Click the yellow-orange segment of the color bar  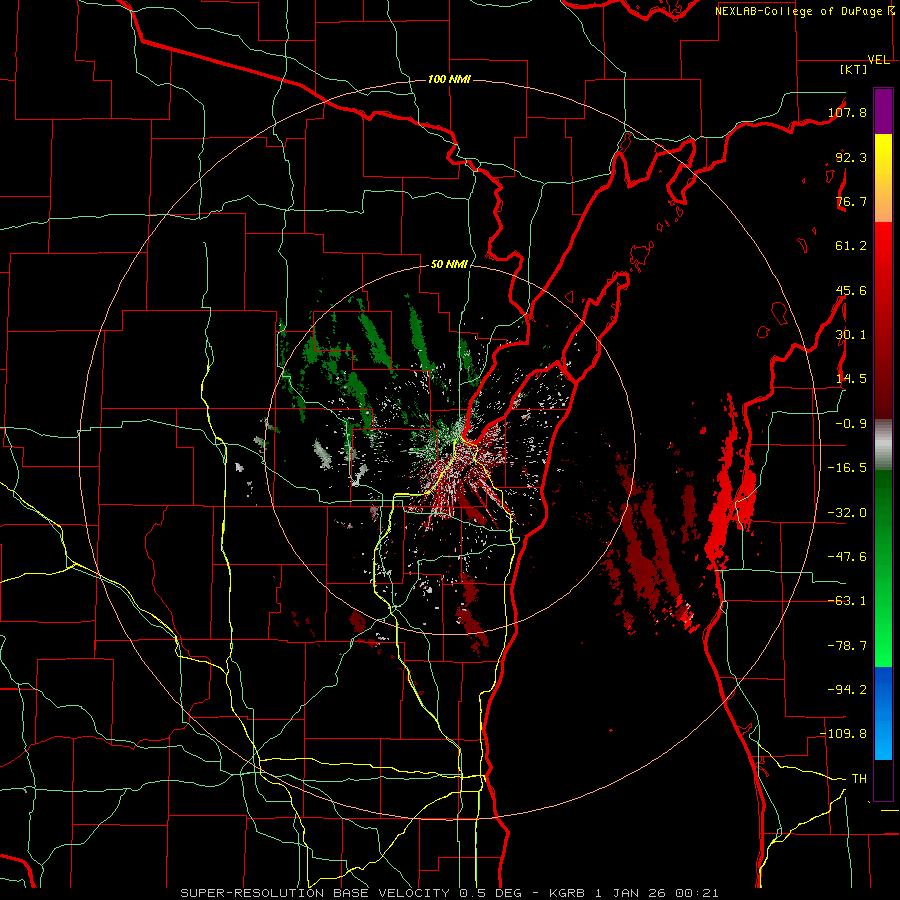883,178
